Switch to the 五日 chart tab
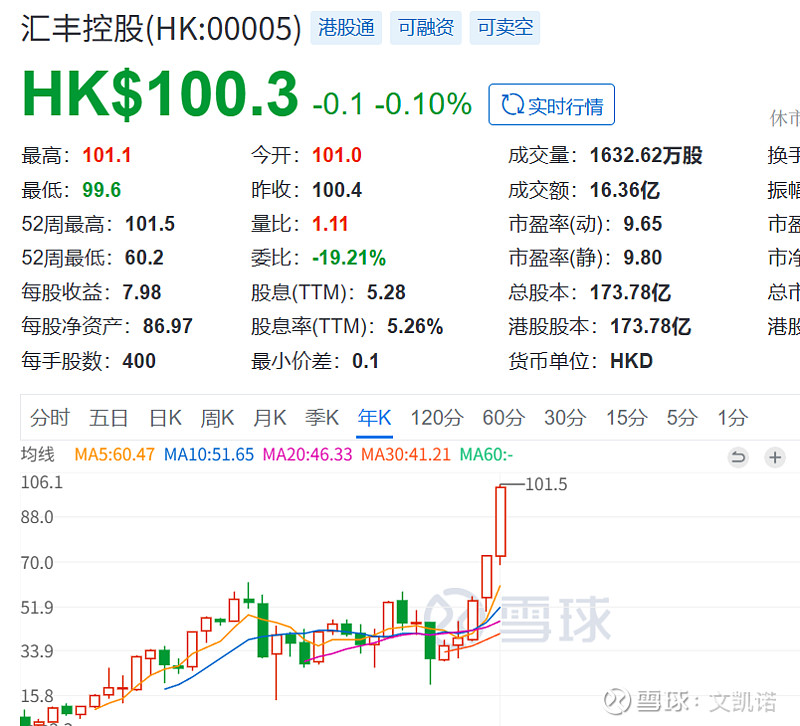The height and width of the screenshot is (726, 800). (x=108, y=418)
